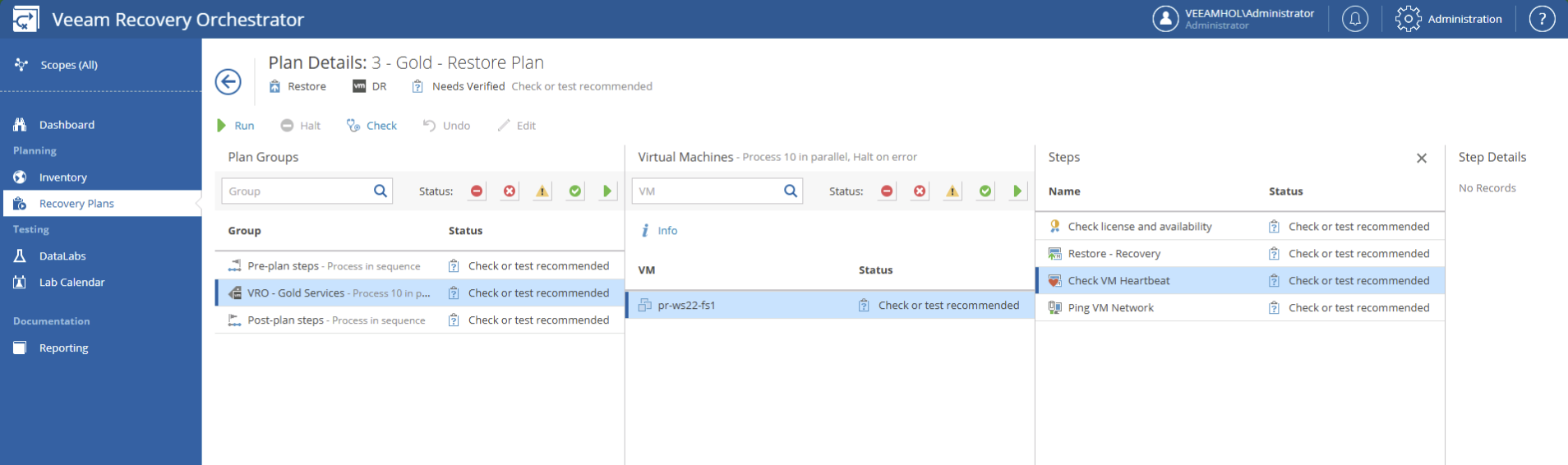Click the DR VM icon in header

click(x=359, y=86)
